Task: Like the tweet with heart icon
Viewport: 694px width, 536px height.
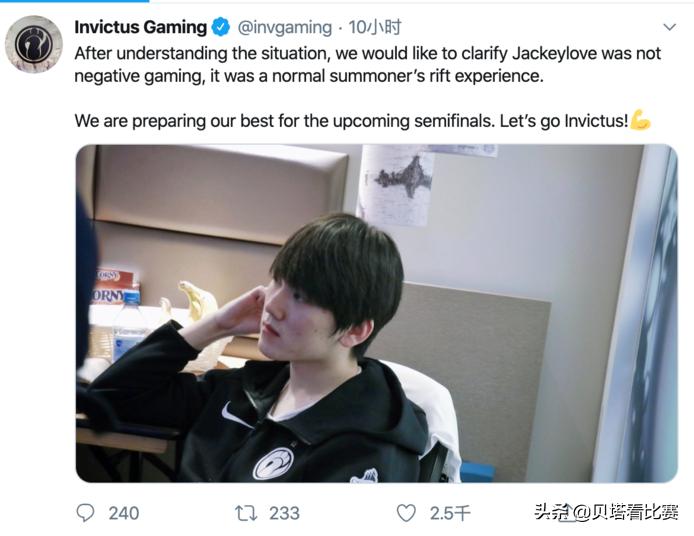Action: [x=406, y=513]
